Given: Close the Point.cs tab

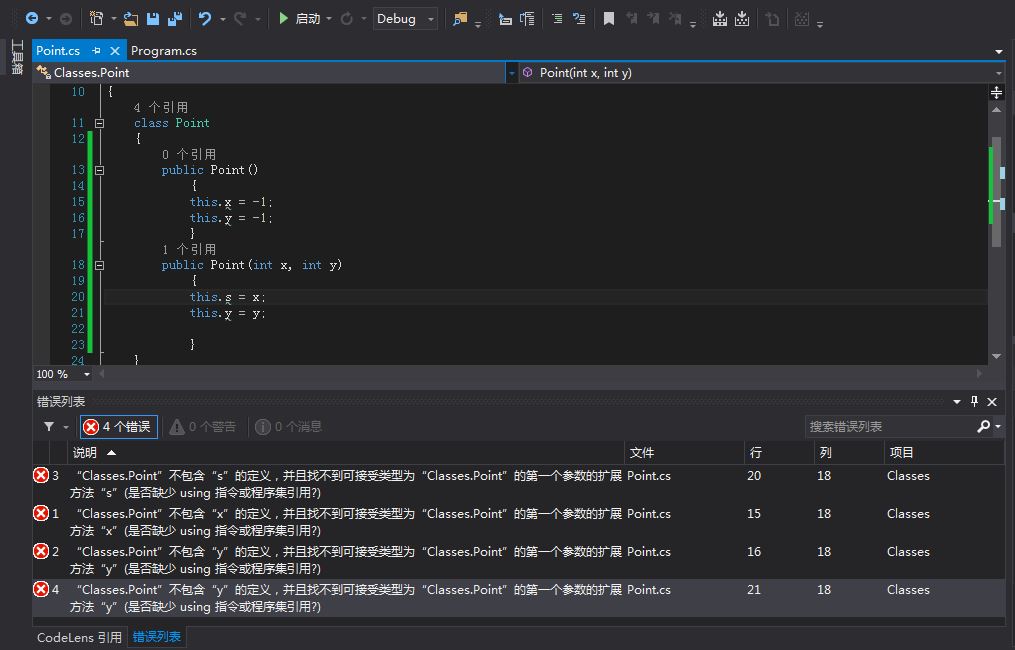Looking at the screenshot, I should [x=115, y=50].
